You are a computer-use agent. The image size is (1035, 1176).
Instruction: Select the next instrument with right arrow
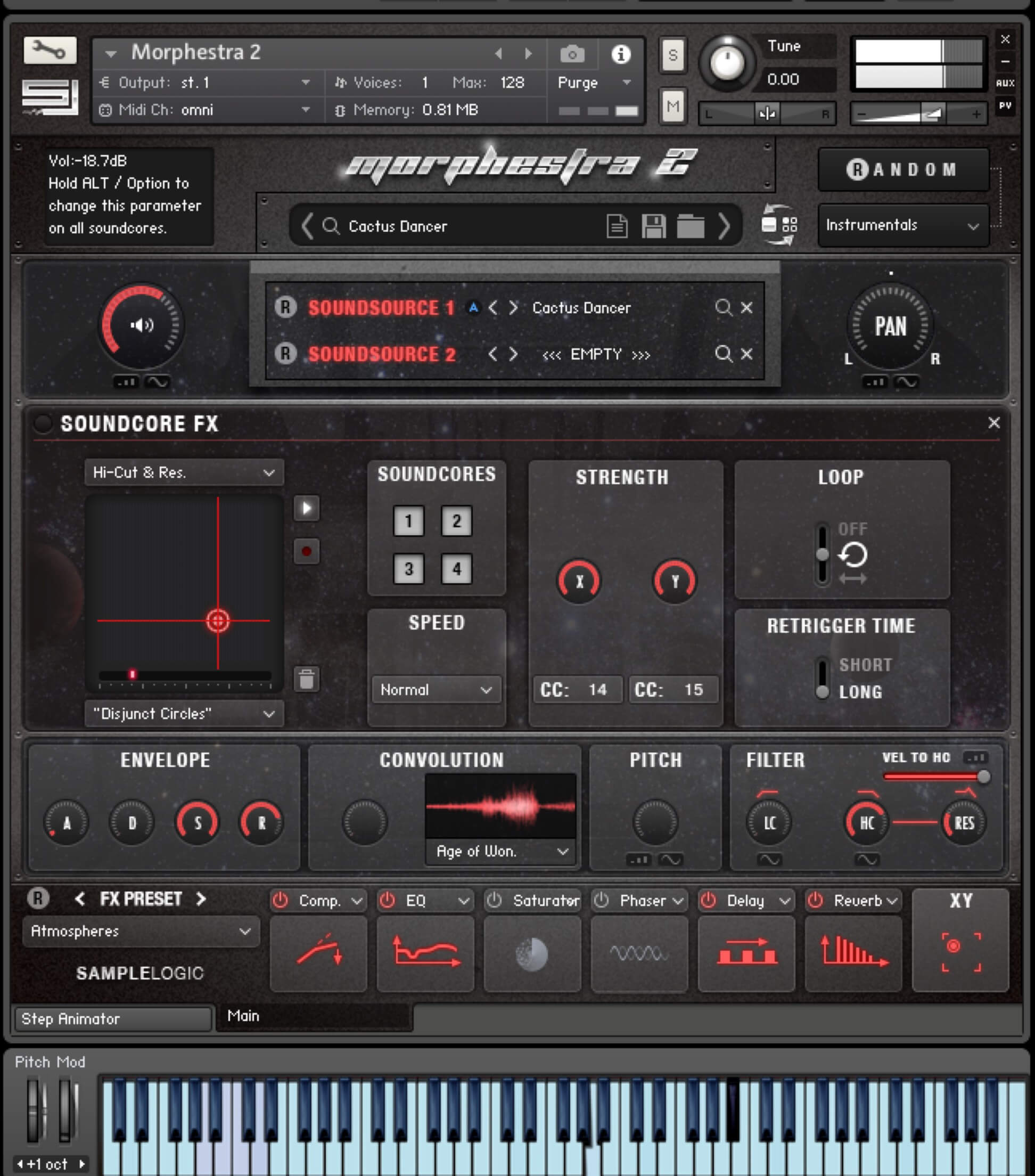(x=528, y=53)
